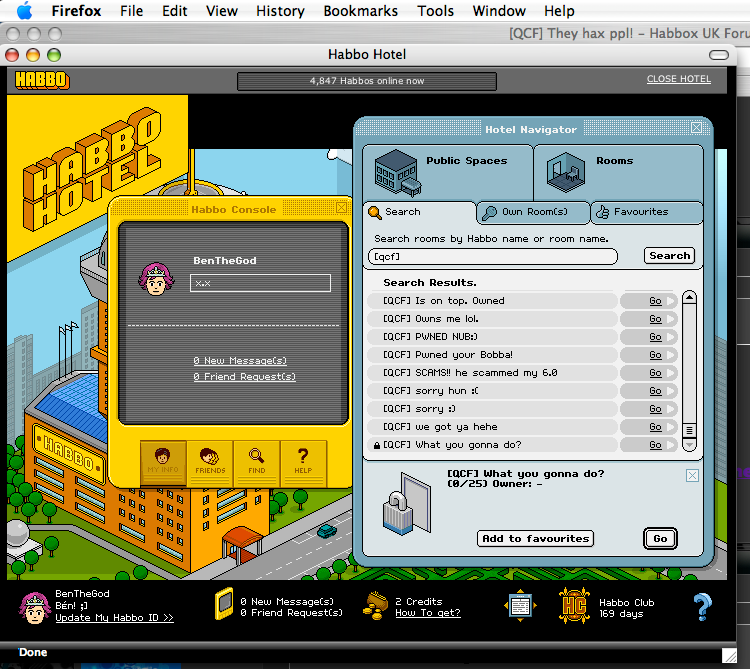Switch to the Rooms tab
The height and width of the screenshot is (669, 750).
click(x=615, y=170)
